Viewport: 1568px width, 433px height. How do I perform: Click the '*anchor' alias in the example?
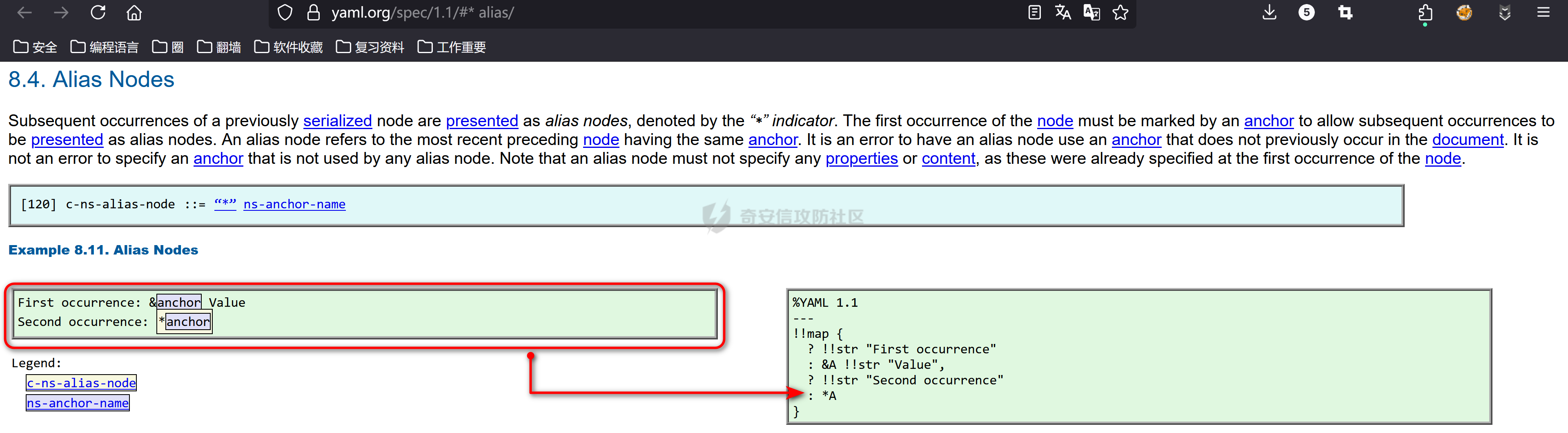click(x=185, y=321)
